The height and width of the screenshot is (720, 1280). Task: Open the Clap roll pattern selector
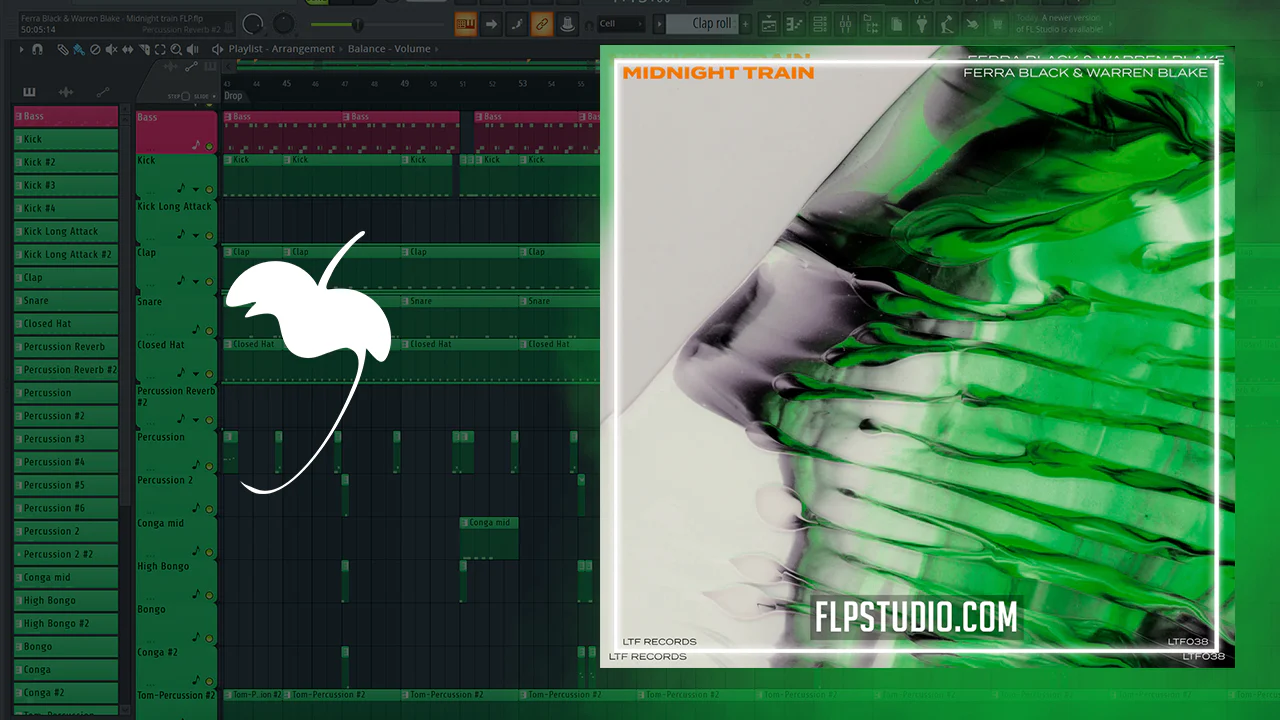coord(703,24)
